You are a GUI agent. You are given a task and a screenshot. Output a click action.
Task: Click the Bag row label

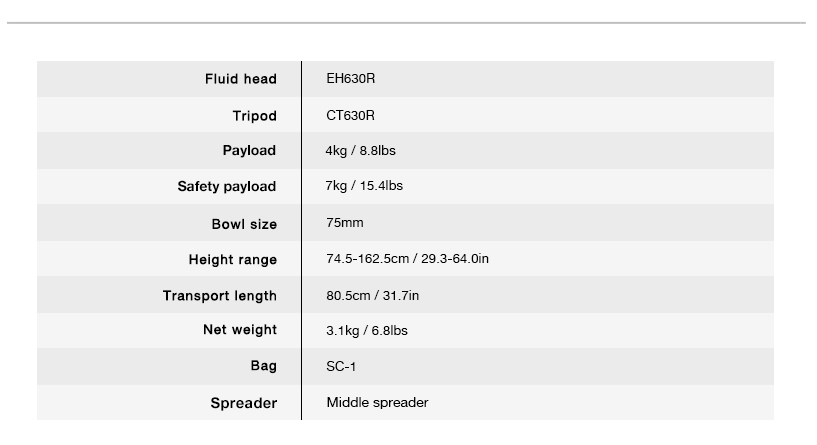click(x=264, y=366)
